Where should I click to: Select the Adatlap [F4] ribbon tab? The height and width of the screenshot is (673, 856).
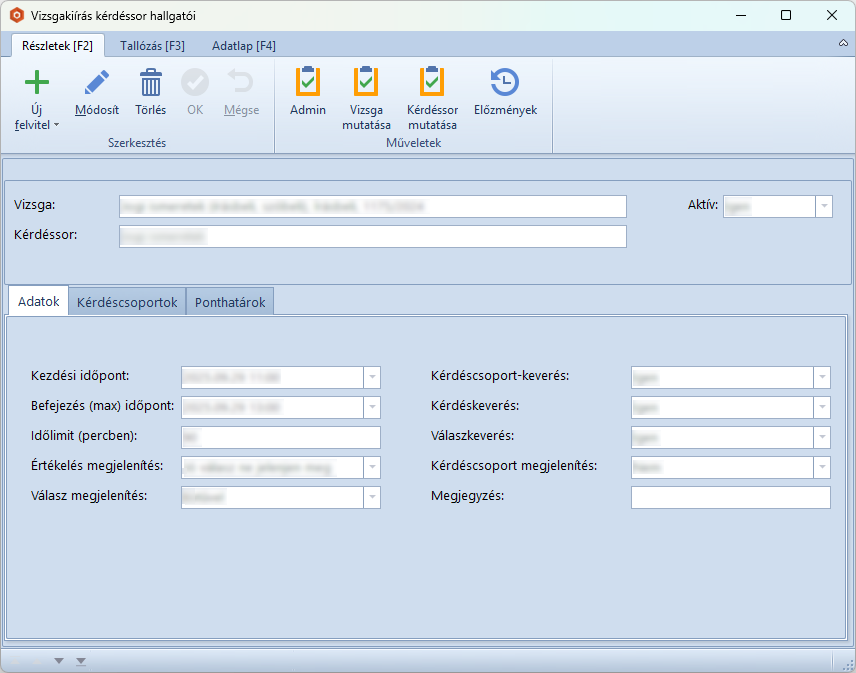244,45
